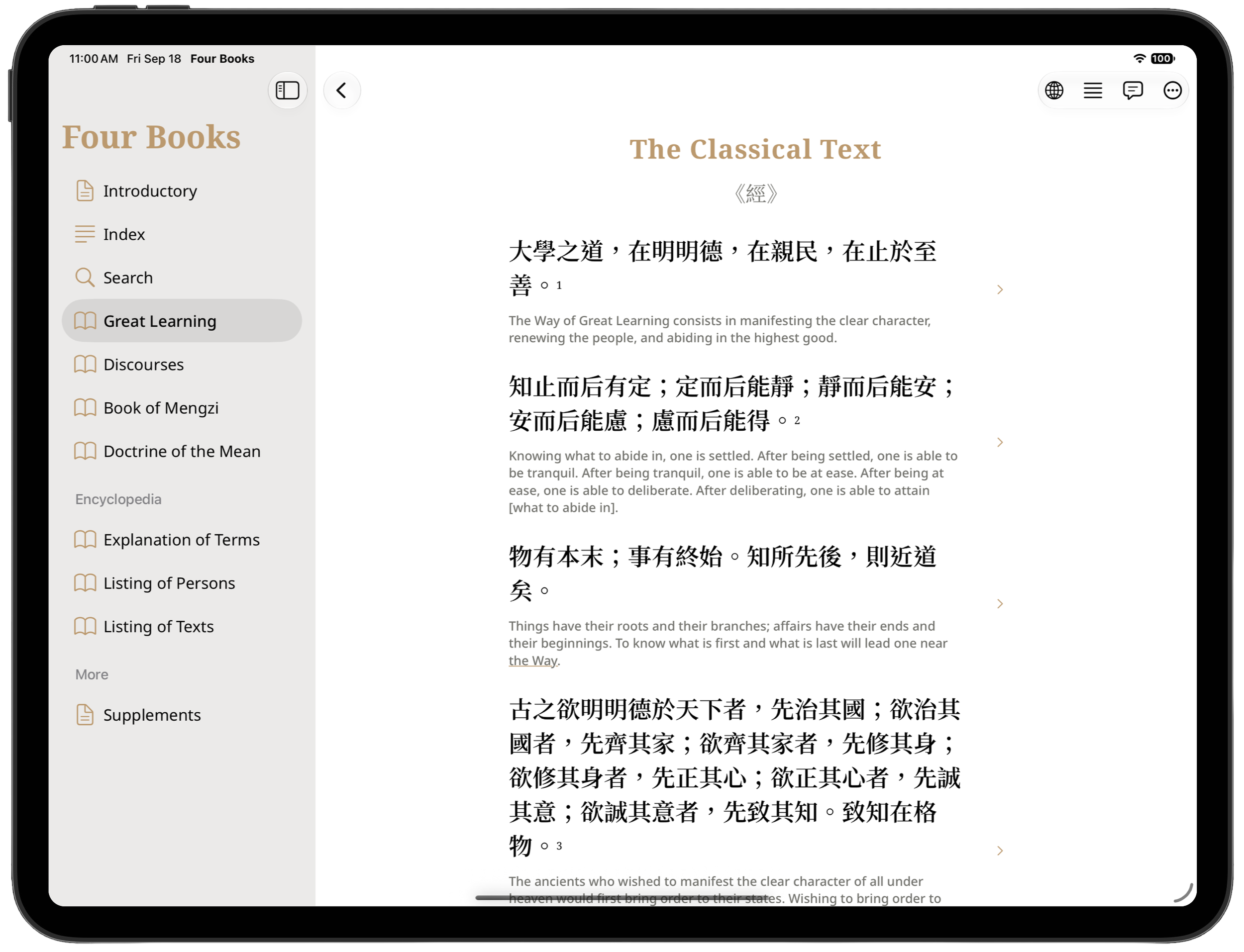The height and width of the screenshot is (952, 1244).
Task: Click the Explanation of Terms book icon
Action: pyautogui.click(x=85, y=540)
